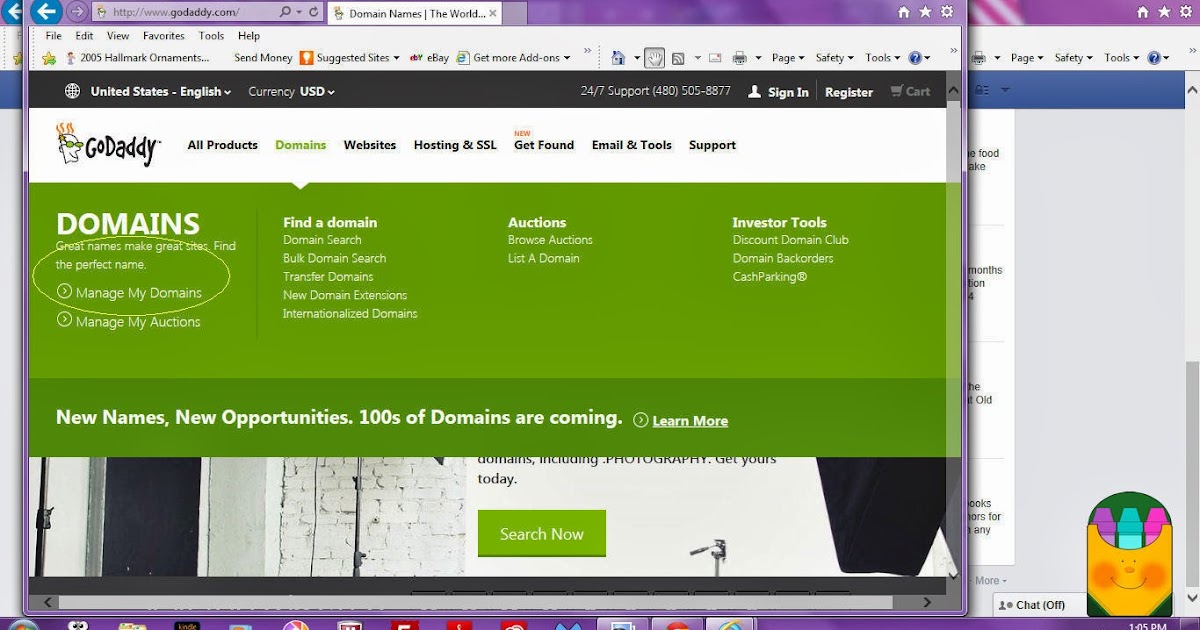Click the shopping Cart icon

coord(895,91)
